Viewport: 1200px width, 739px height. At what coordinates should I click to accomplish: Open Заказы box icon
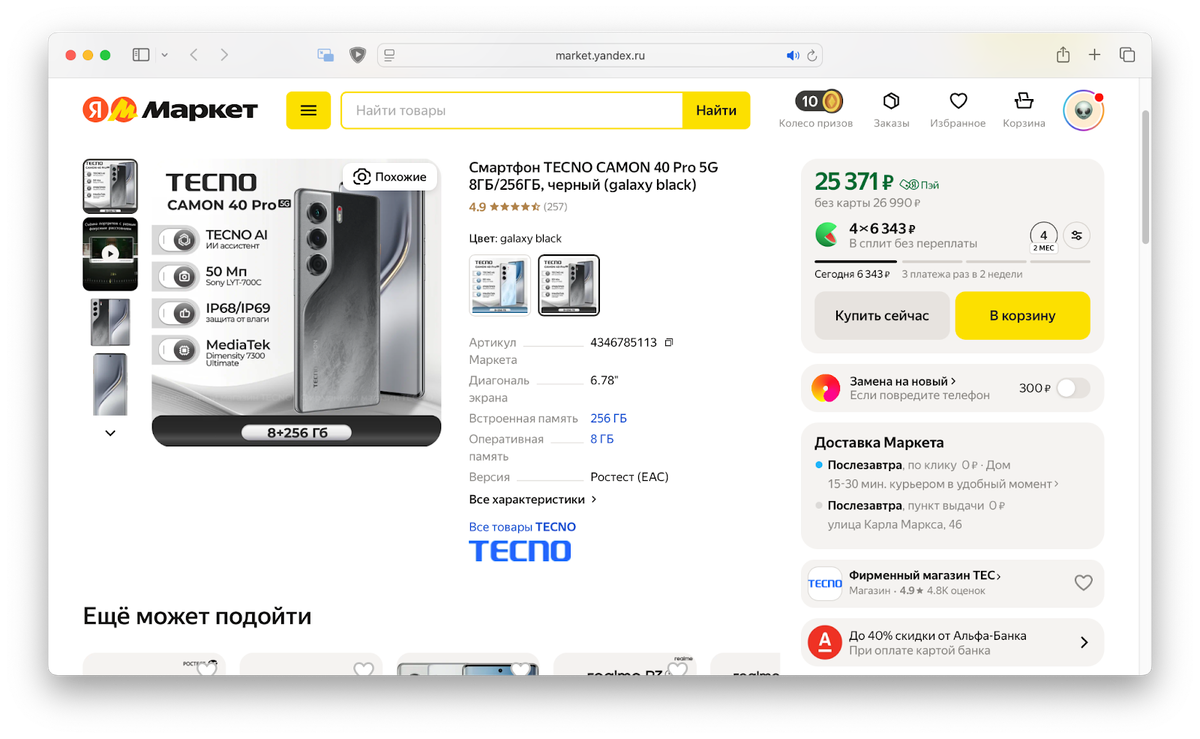[x=891, y=101]
